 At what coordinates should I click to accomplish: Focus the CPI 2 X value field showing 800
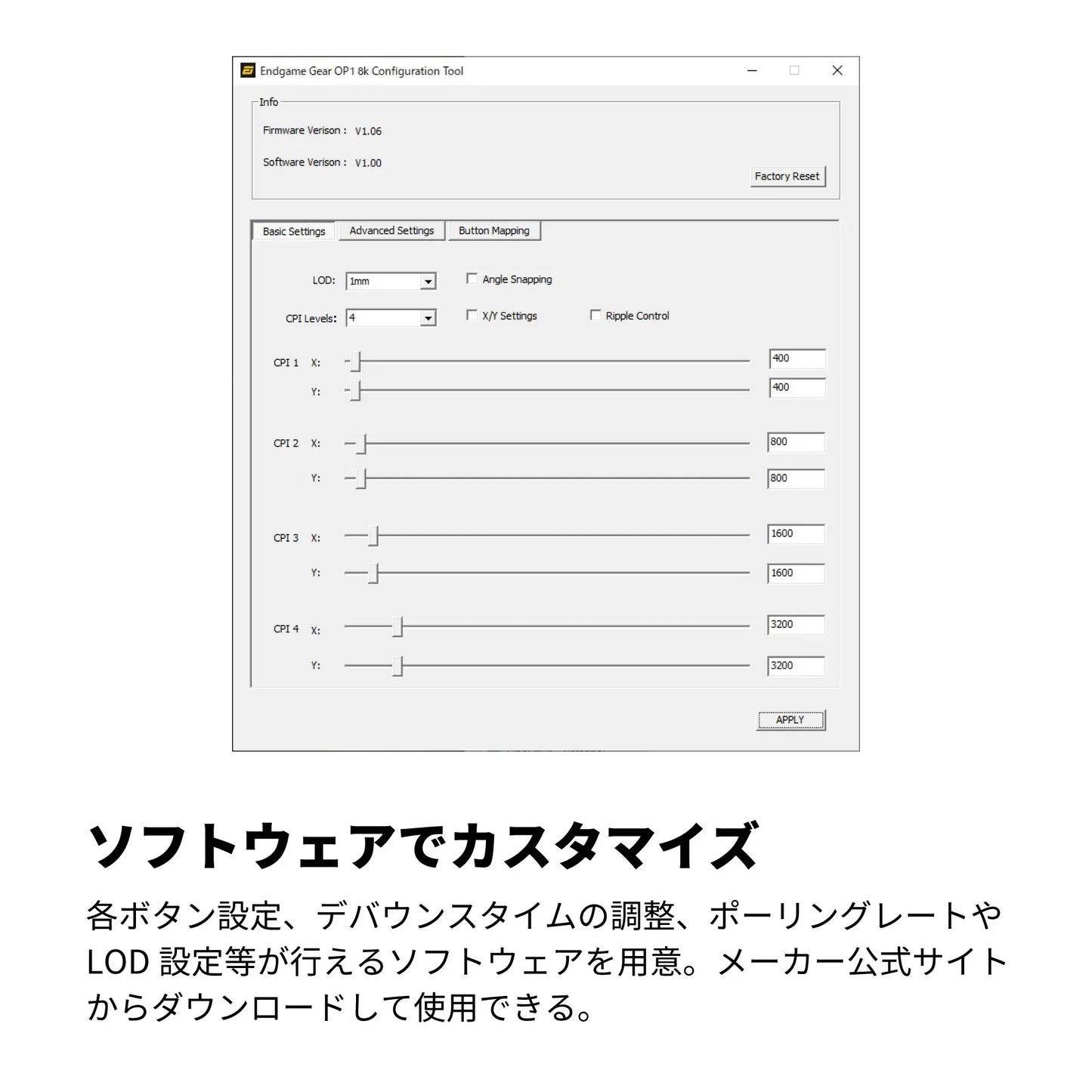[x=797, y=442]
